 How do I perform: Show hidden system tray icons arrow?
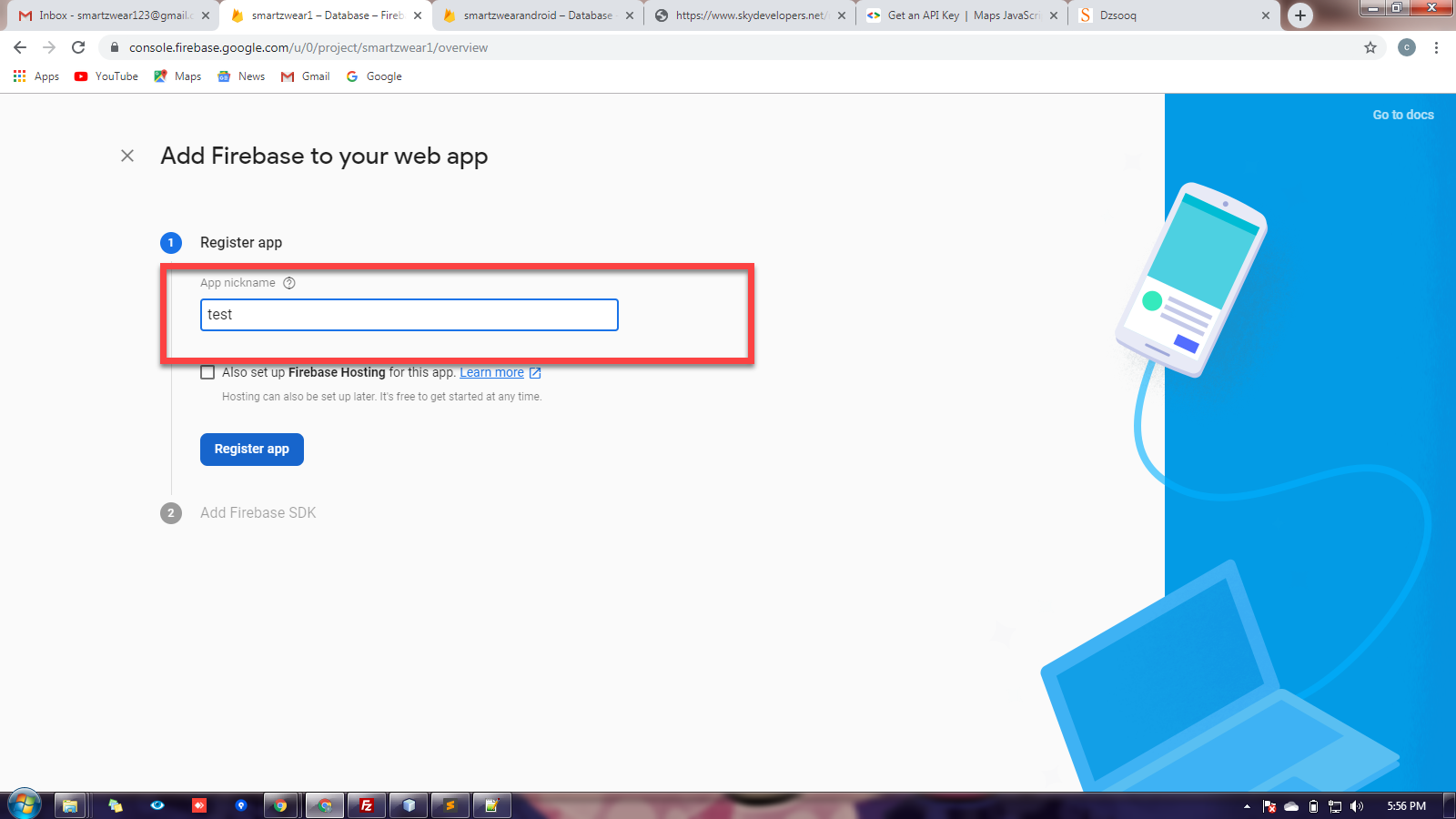click(x=1247, y=806)
